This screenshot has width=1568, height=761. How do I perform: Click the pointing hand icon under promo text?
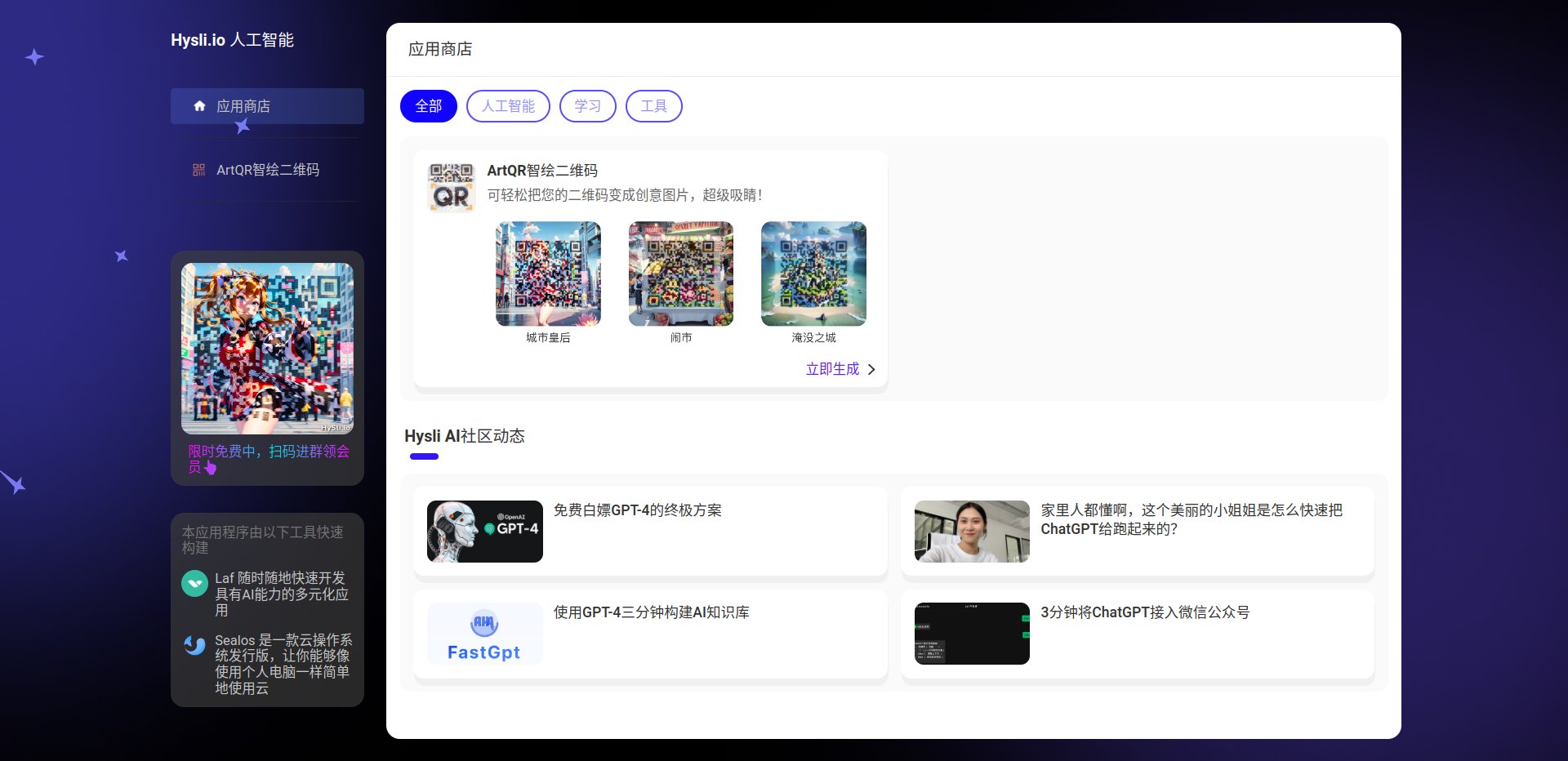(x=211, y=468)
